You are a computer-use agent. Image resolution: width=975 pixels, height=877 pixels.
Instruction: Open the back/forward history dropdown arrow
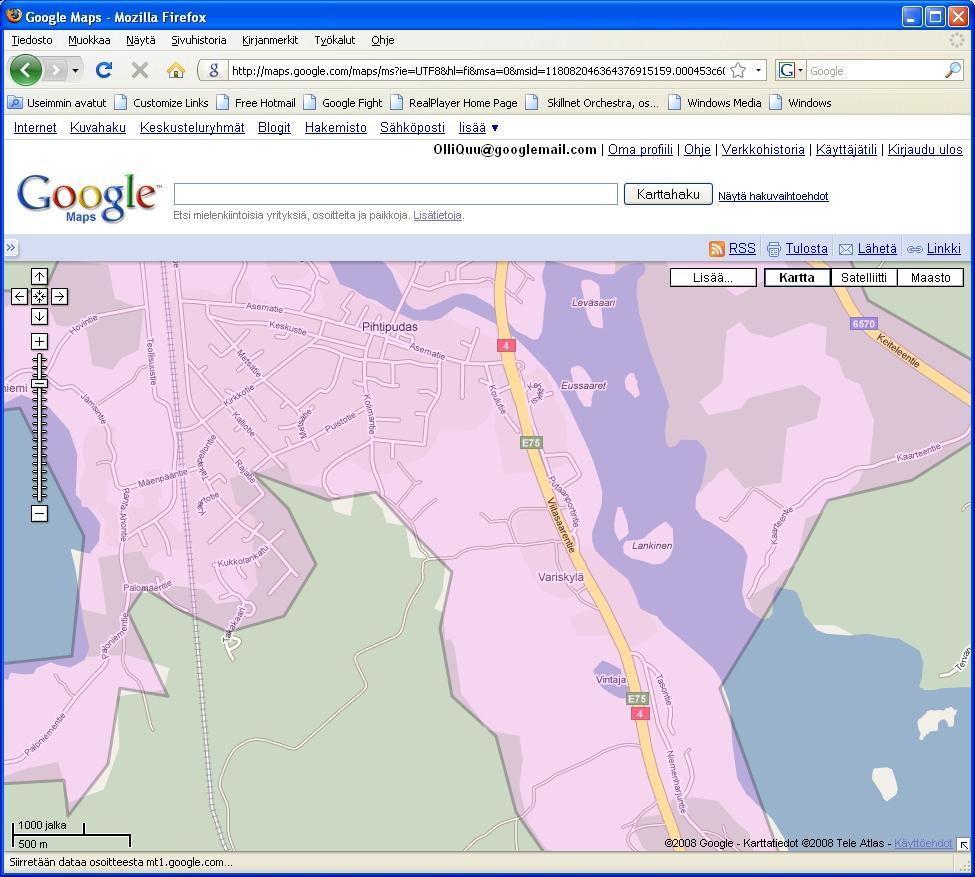click(75, 70)
